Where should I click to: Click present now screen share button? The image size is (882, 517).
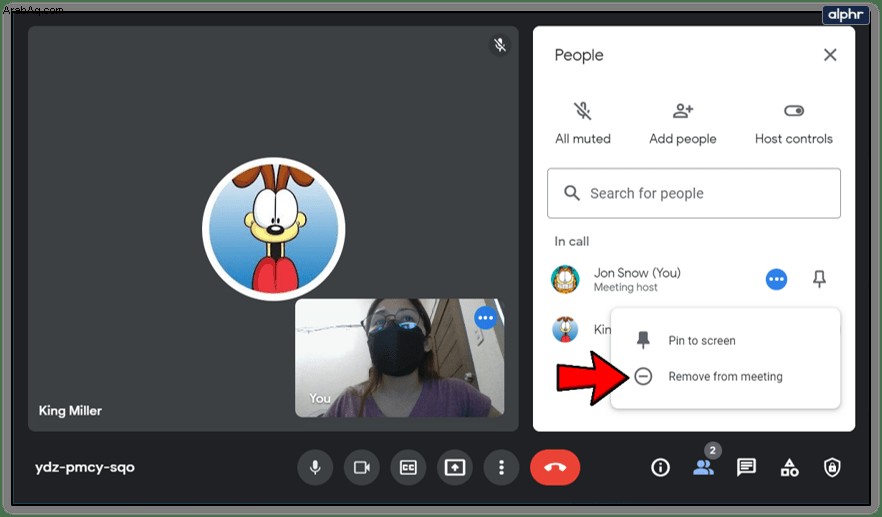pyautogui.click(x=455, y=467)
